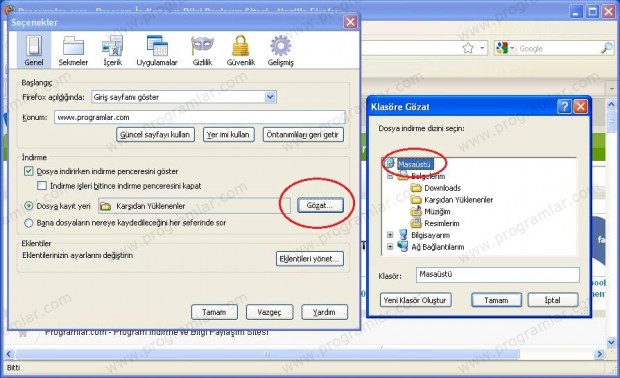Select the Müziğim folder
This screenshot has width=620, height=378.
437,212
